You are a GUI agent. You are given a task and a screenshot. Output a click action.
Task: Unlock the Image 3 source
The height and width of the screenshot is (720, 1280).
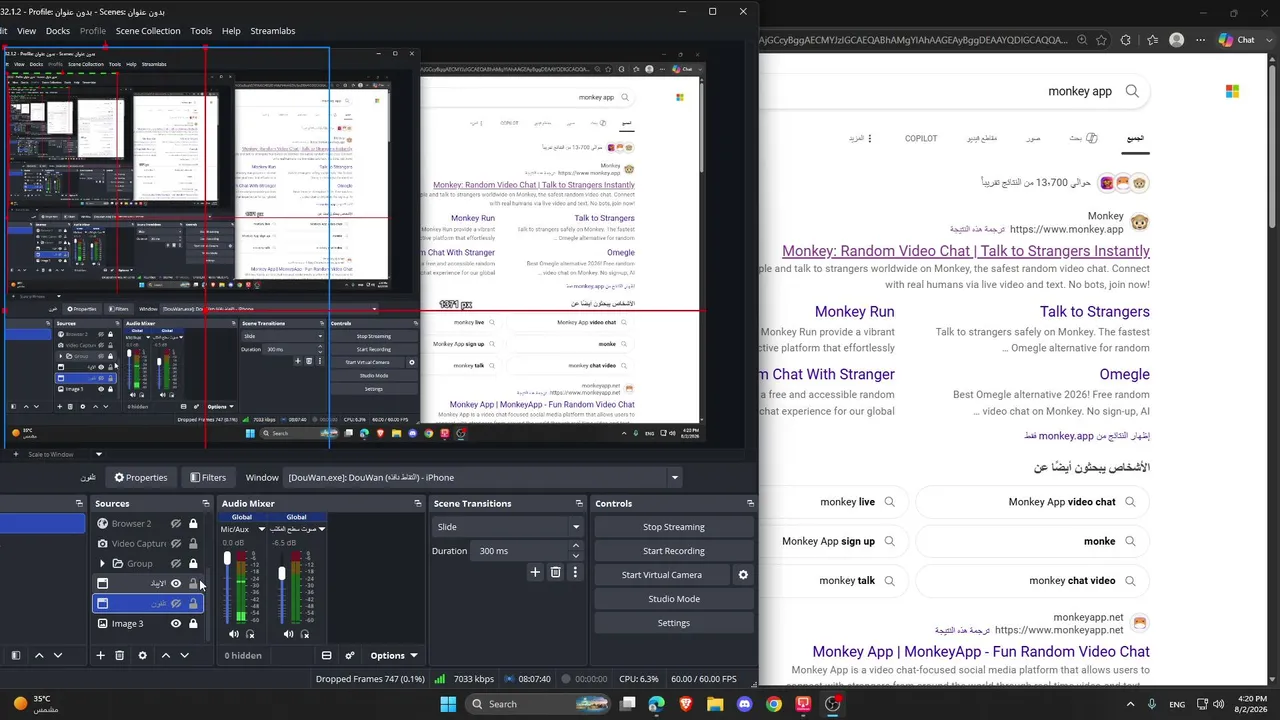click(193, 623)
